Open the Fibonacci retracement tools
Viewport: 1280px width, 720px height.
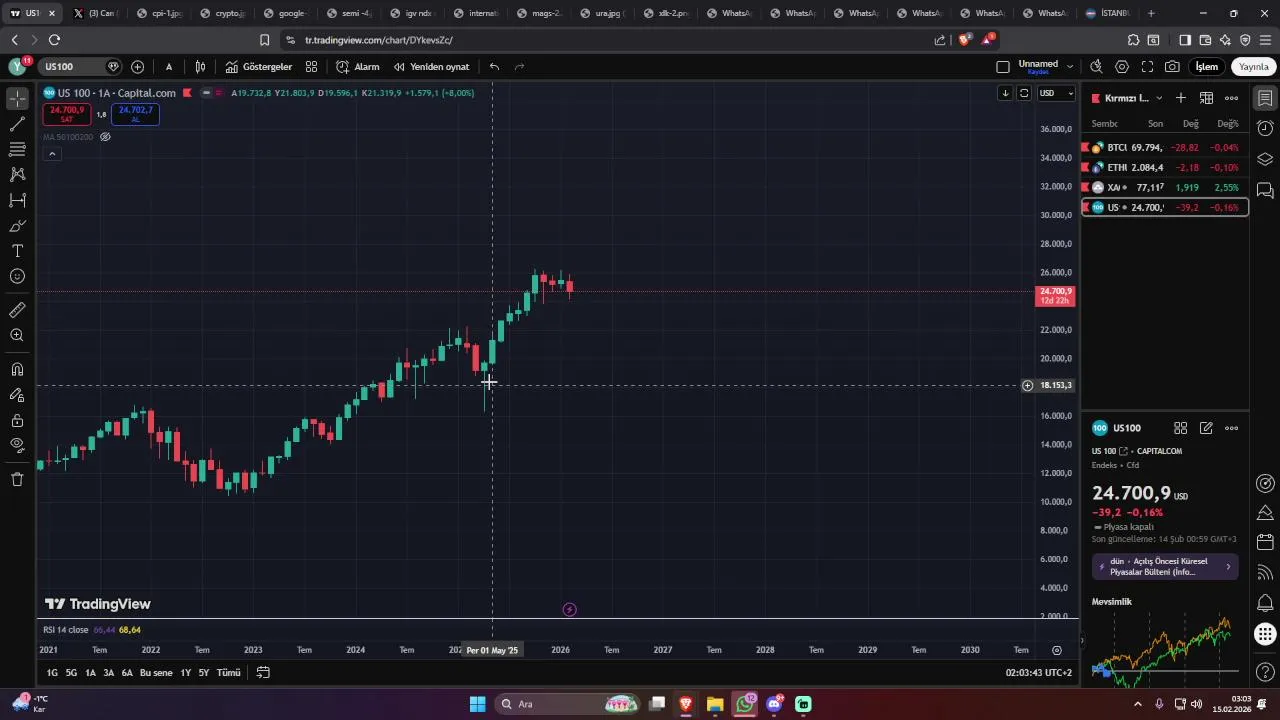[x=17, y=149]
